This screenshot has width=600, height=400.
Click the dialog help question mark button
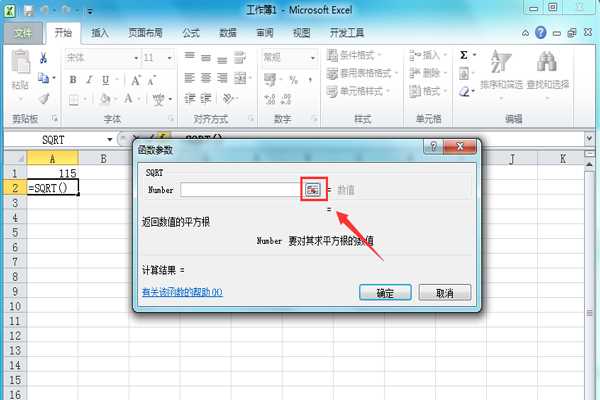[x=433, y=147]
